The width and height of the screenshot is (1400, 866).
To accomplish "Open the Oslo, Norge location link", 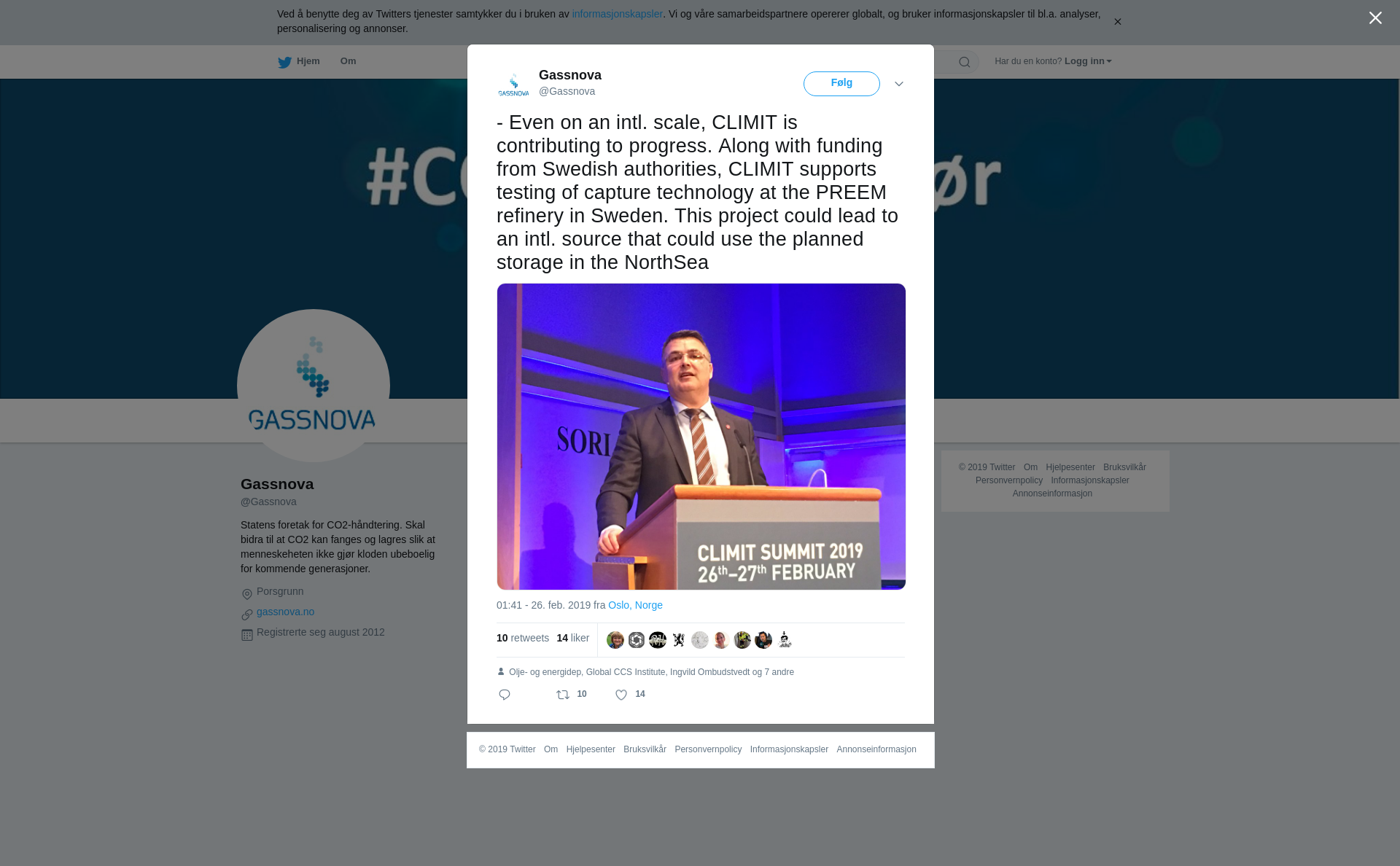I will click(x=635, y=605).
